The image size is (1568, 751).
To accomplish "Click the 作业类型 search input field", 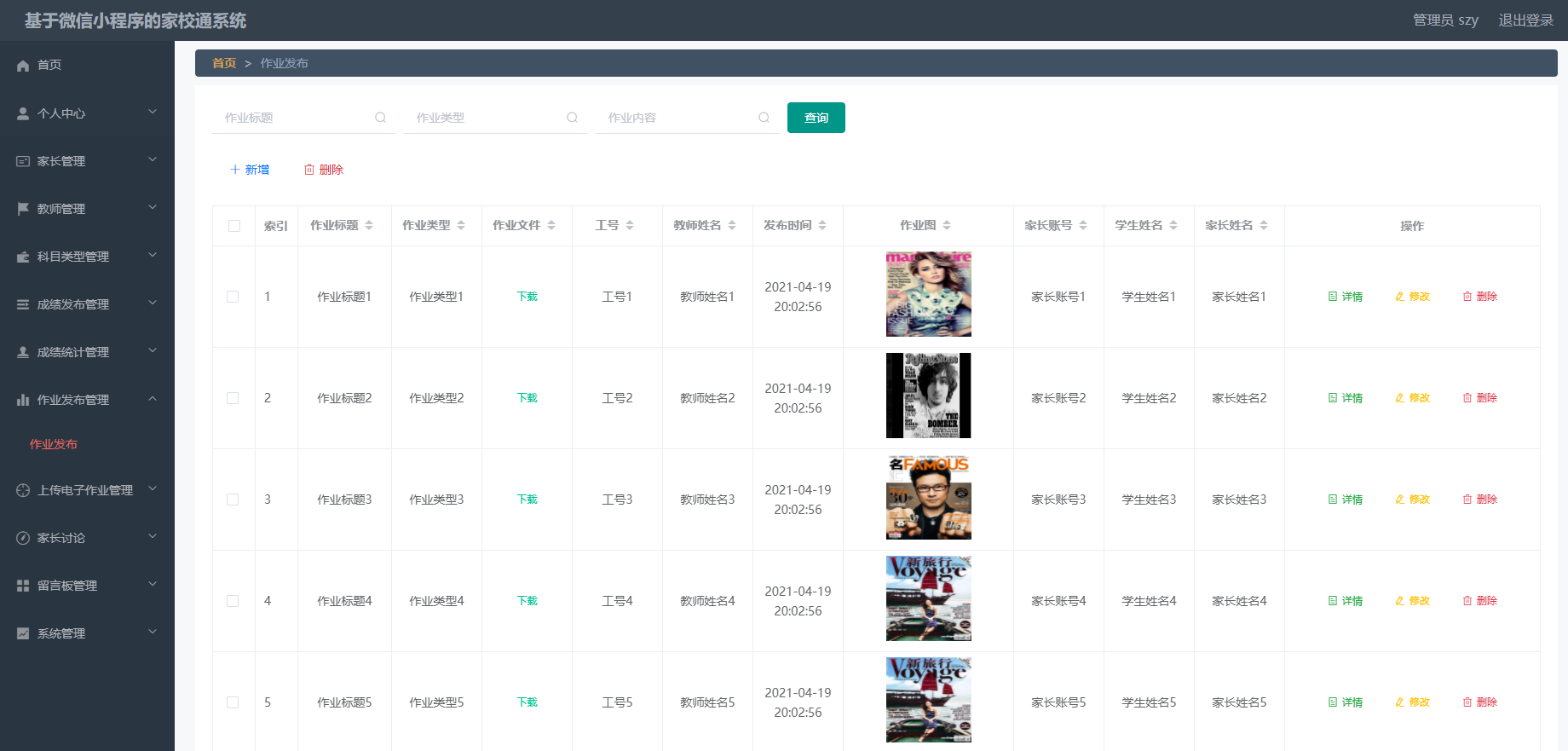I will [x=495, y=118].
